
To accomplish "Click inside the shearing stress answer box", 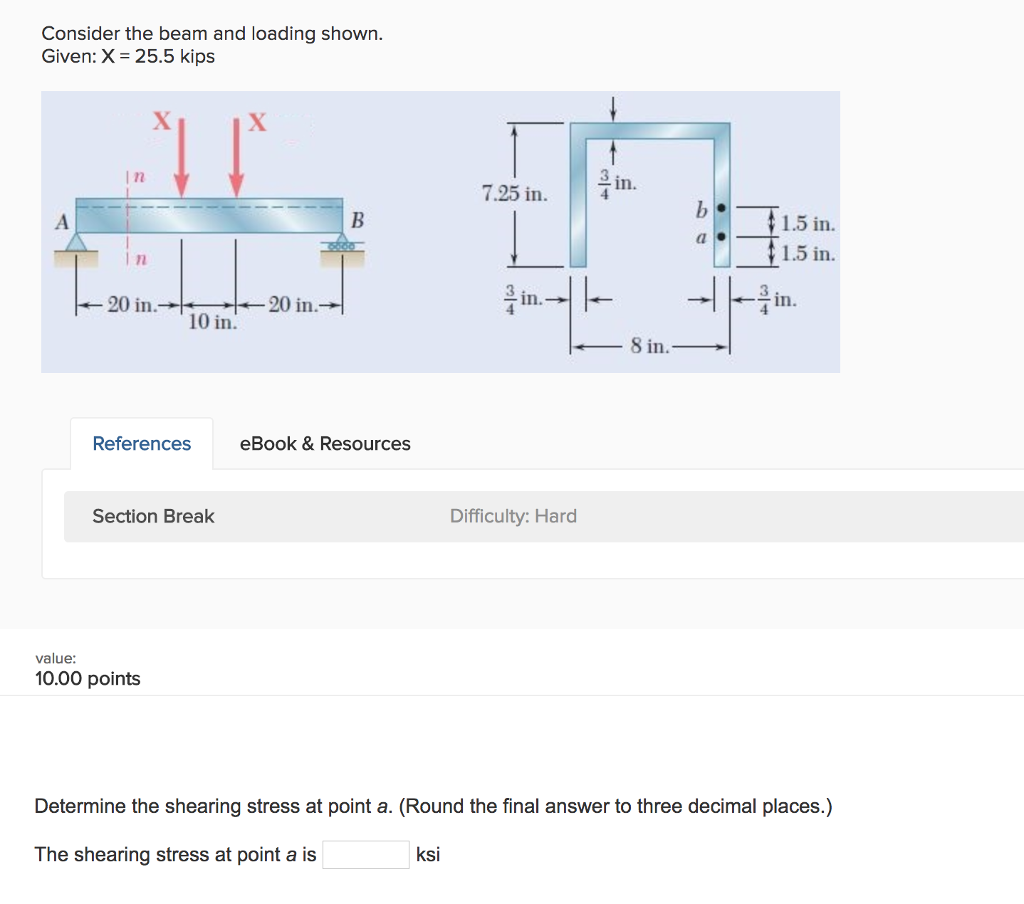I will [367, 853].
